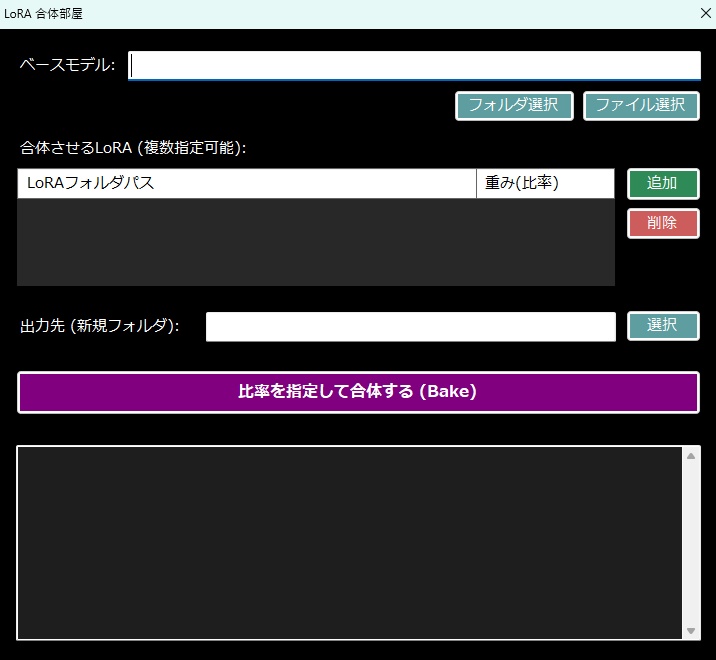Click the green 追加 button

pos(663,184)
